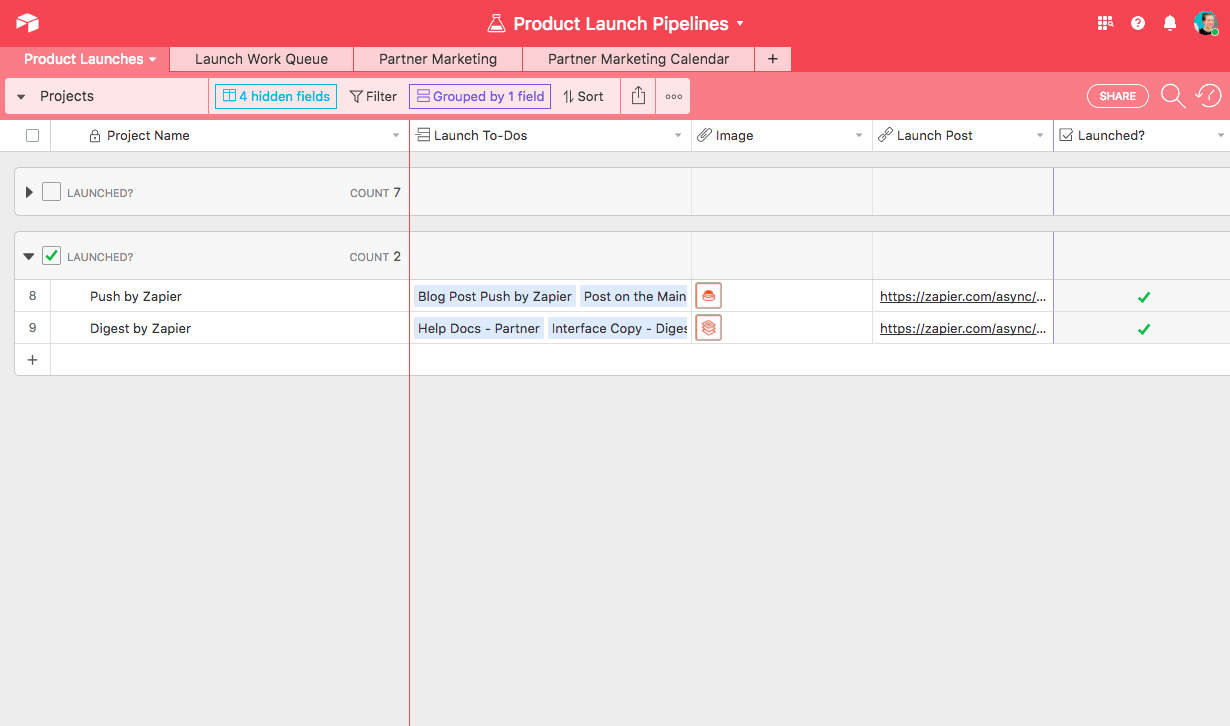
Task: Click the share view export icon
Action: pos(638,96)
